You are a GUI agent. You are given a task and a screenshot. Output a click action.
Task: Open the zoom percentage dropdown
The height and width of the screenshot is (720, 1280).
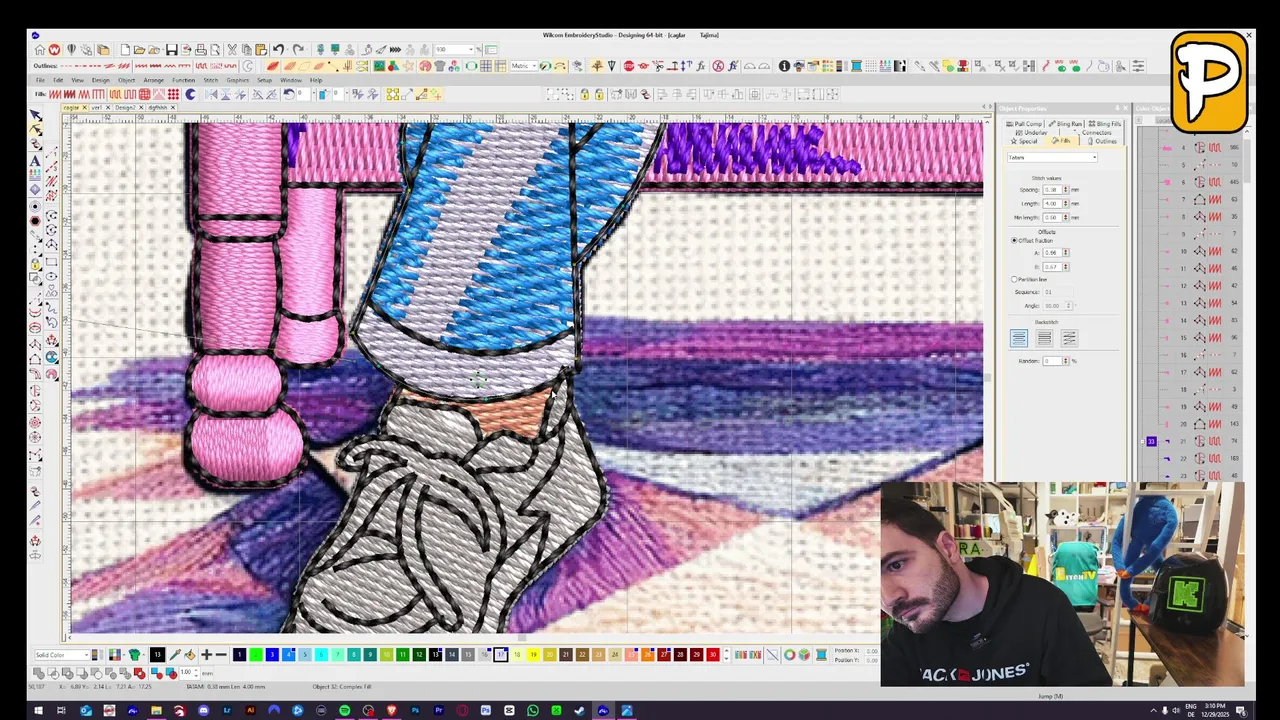click(x=471, y=49)
